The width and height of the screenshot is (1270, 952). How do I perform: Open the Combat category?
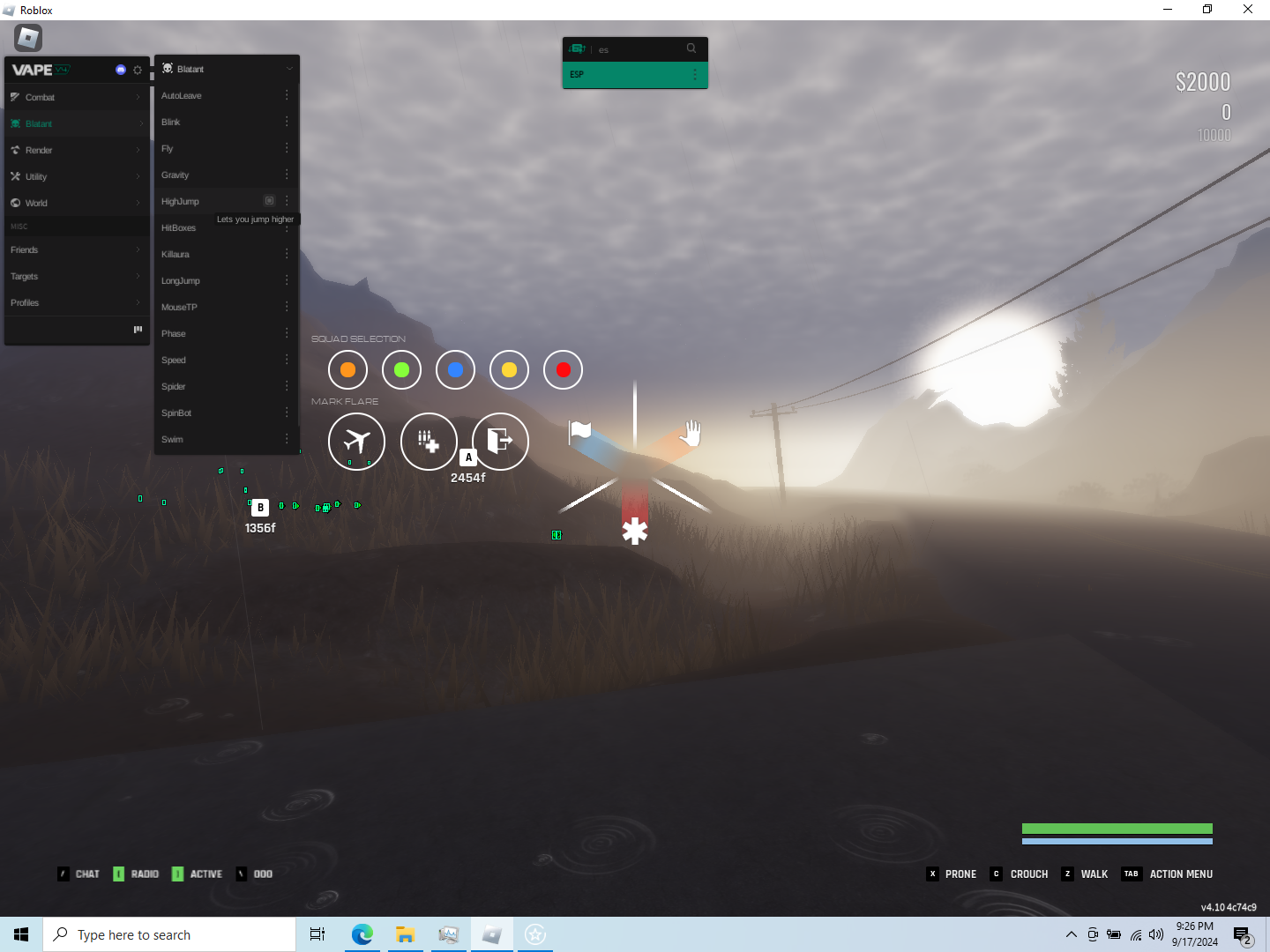77,97
